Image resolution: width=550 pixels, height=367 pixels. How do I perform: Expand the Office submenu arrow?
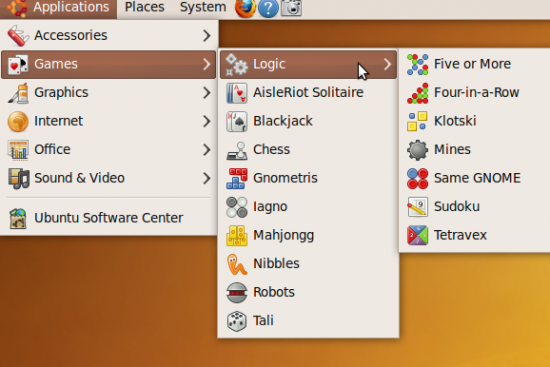[207, 150]
